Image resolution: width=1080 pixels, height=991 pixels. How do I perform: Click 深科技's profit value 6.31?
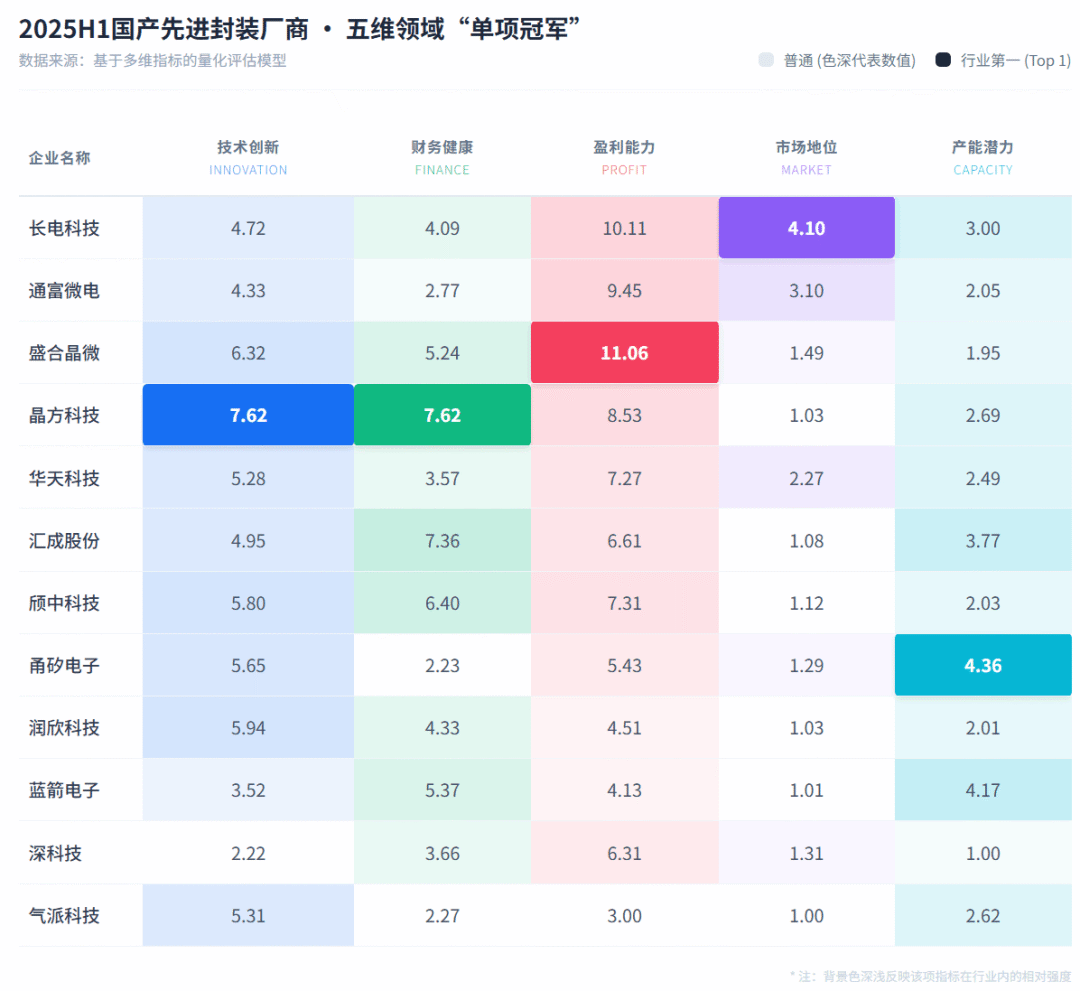(x=624, y=853)
